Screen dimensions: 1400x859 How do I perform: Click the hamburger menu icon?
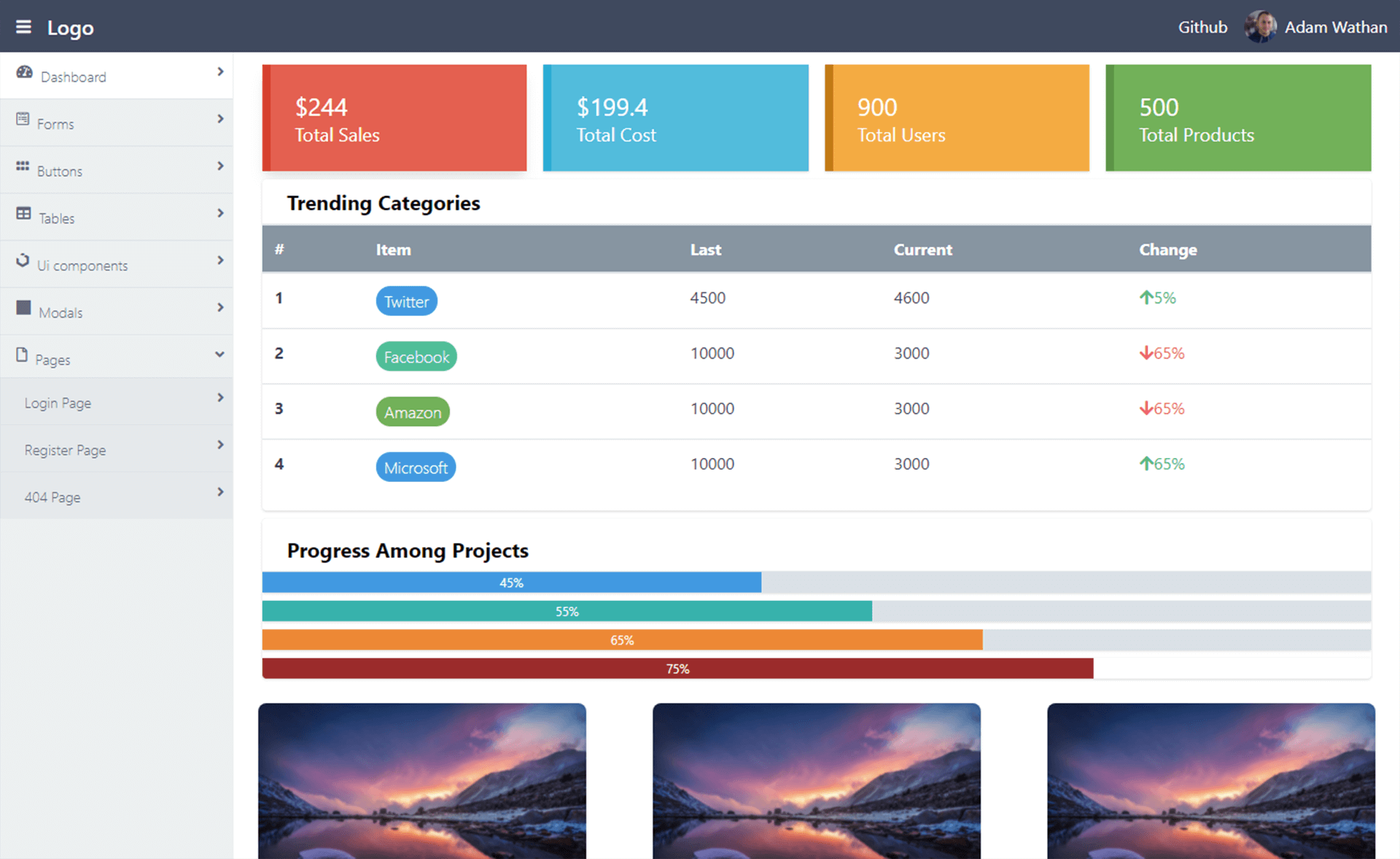pyautogui.click(x=23, y=26)
